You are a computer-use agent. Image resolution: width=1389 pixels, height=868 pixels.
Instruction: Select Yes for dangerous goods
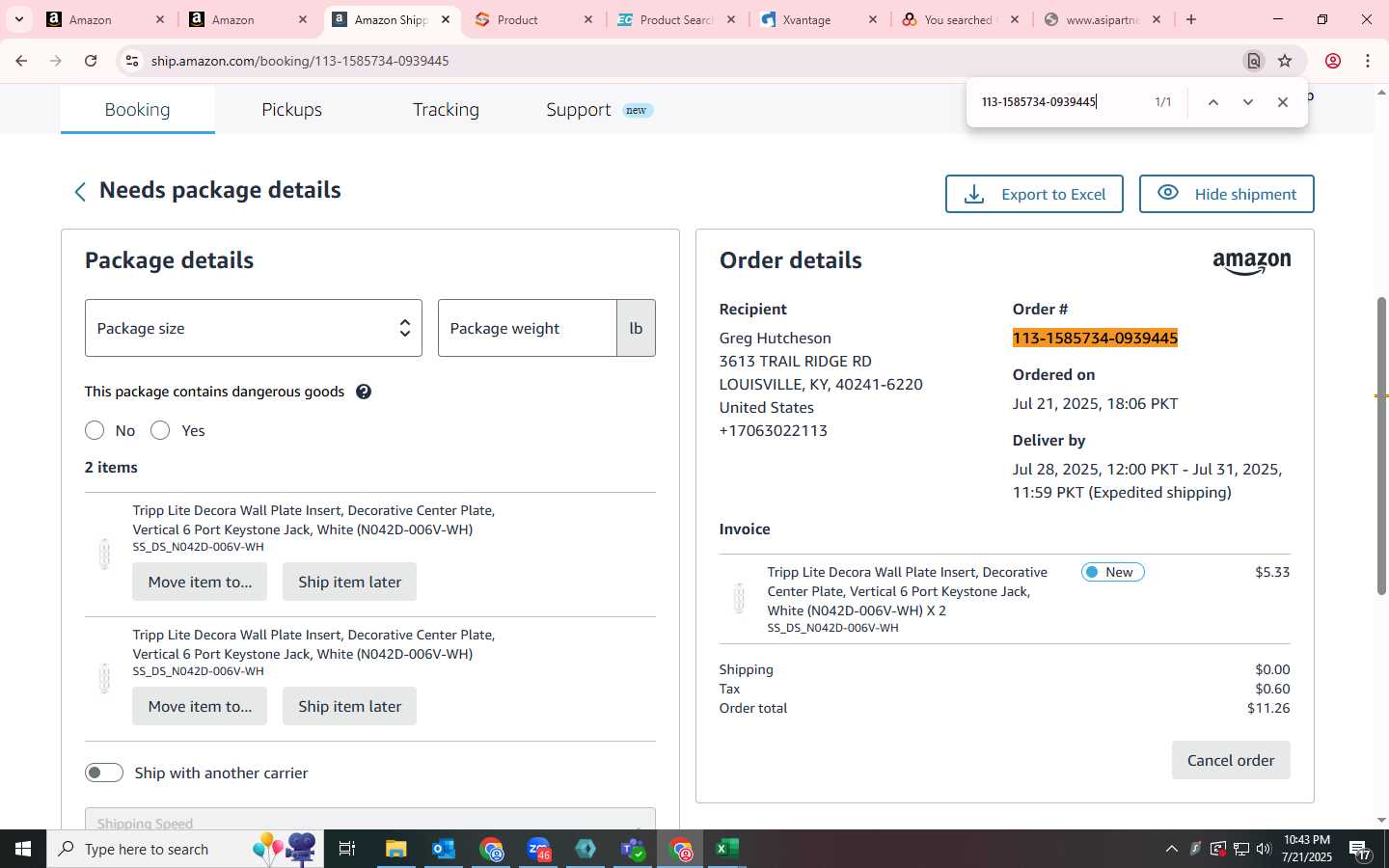(160, 430)
